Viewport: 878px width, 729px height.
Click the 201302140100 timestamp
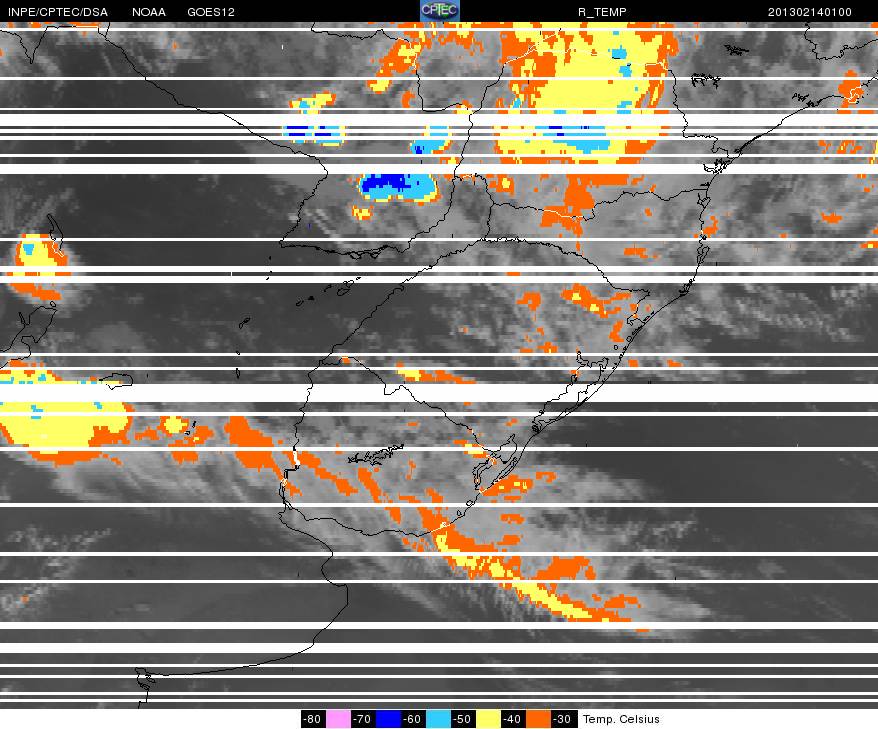tap(810, 12)
